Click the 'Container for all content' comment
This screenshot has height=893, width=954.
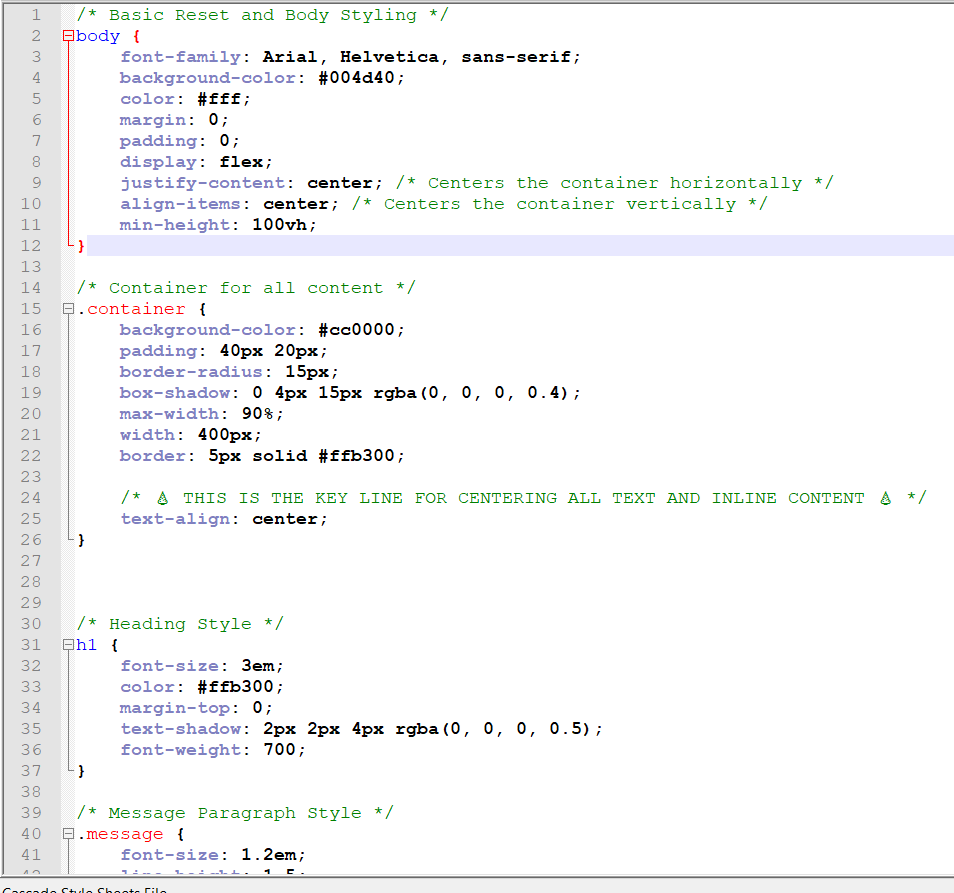[x=246, y=288]
